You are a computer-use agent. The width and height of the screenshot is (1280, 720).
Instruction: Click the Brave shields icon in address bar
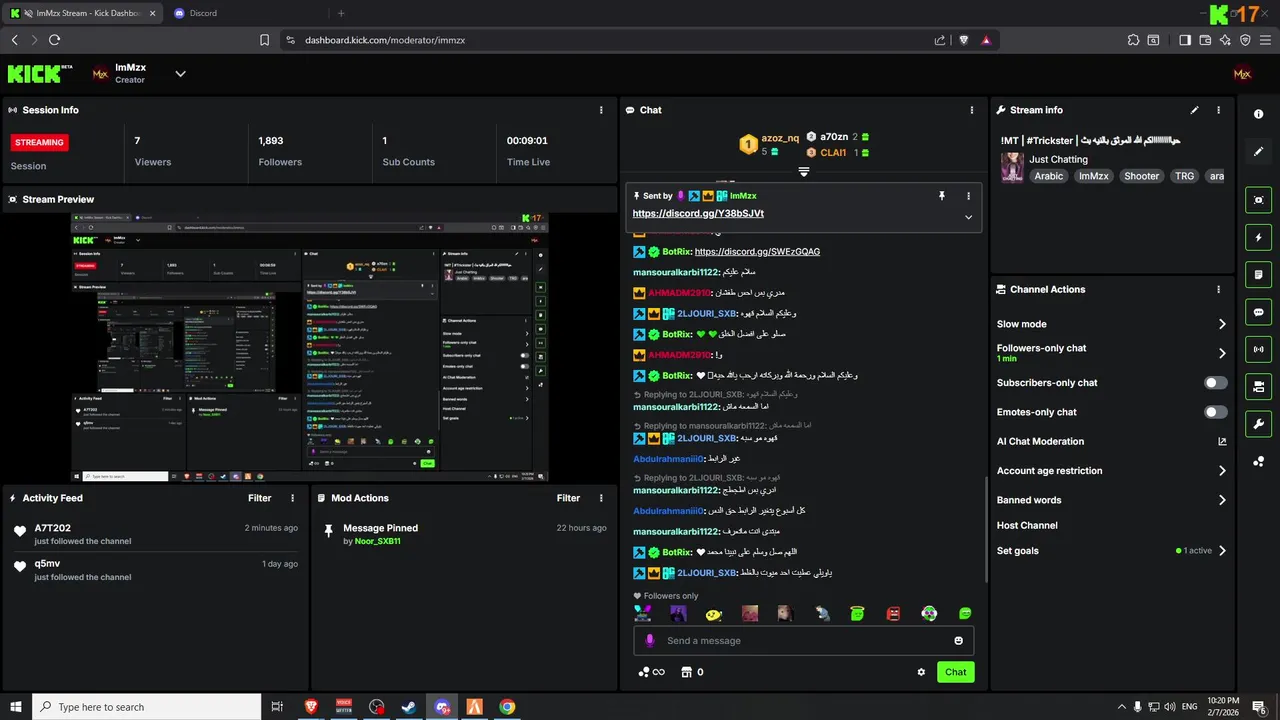pos(963,40)
